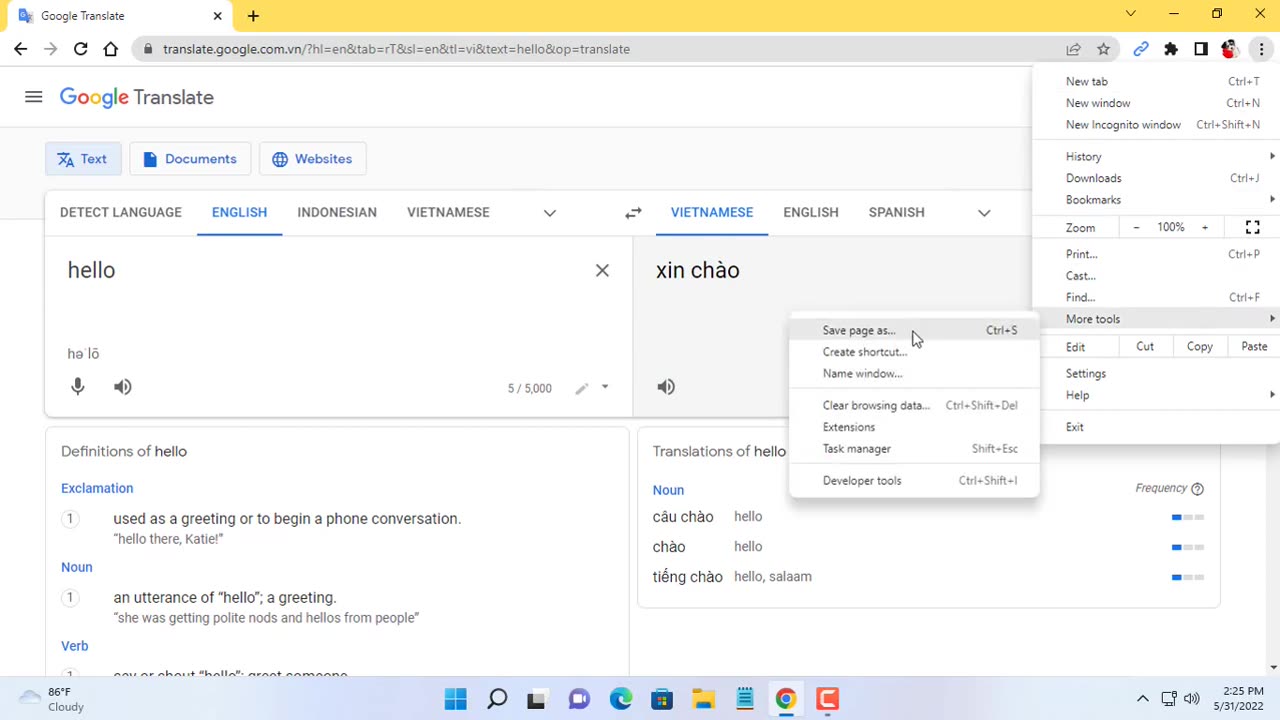This screenshot has height=720, width=1280.
Task: Choose 'Create shortcut...' from More tools
Action: point(914,352)
